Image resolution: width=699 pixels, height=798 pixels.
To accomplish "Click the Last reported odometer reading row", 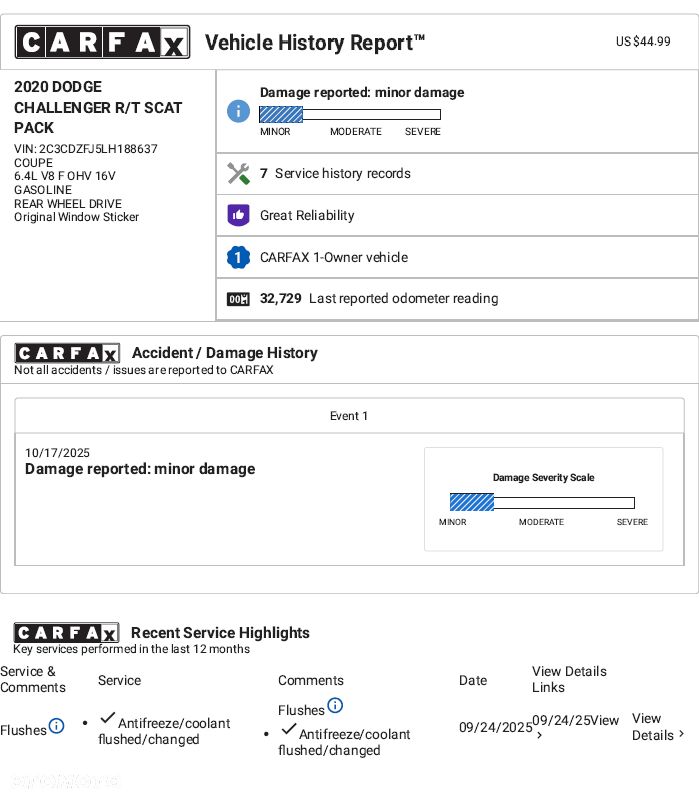I will (x=457, y=299).
